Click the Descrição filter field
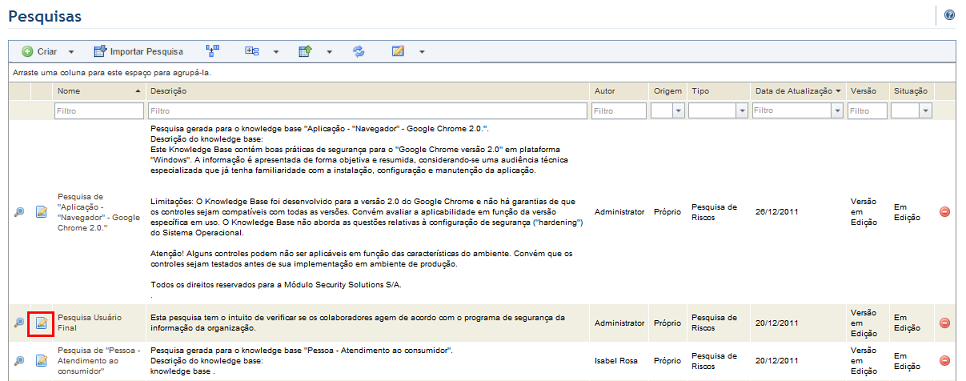Viewport: 966px width, 381px height. coord(368,111)
